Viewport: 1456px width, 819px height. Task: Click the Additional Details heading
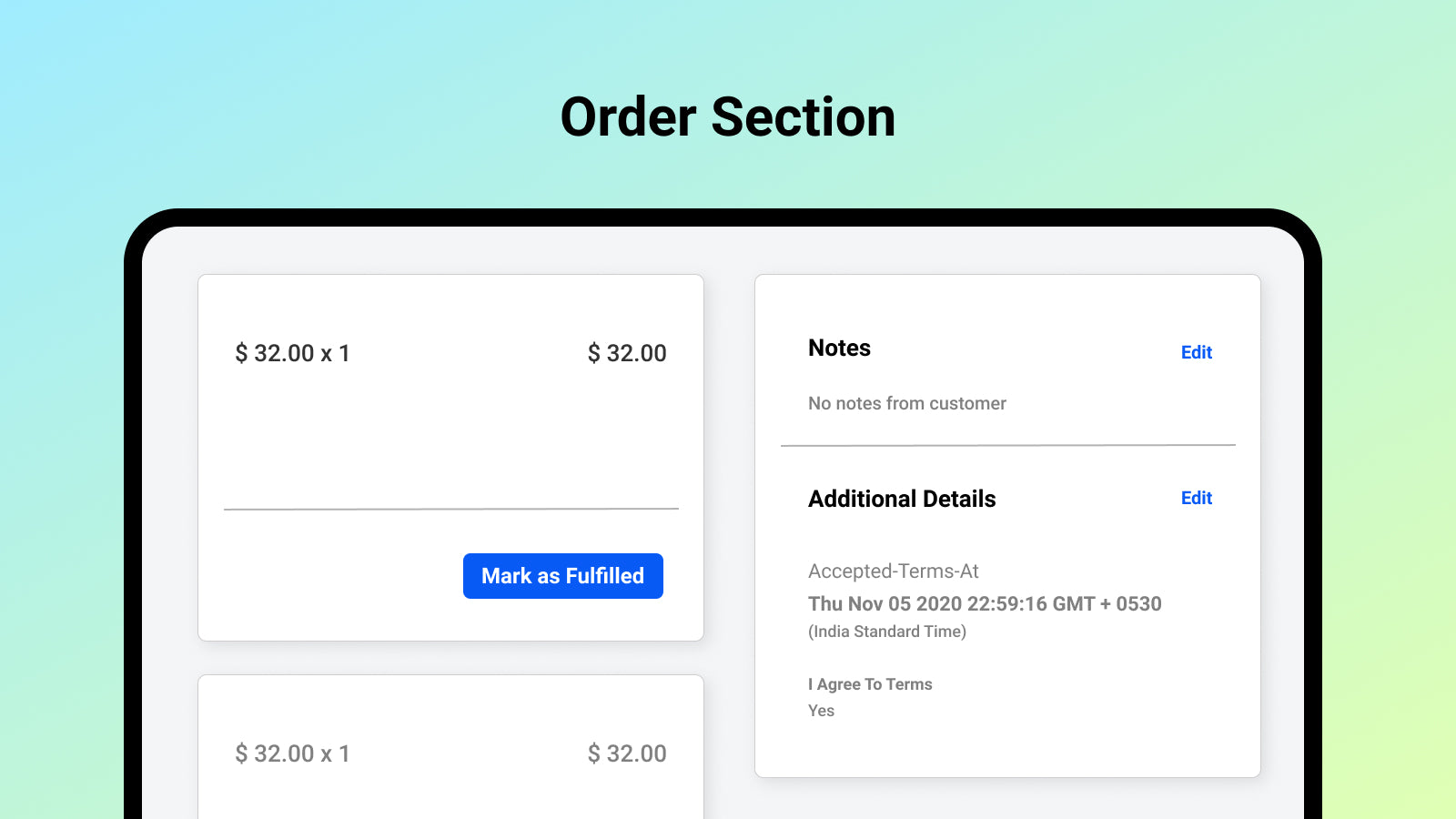point(902,499)
